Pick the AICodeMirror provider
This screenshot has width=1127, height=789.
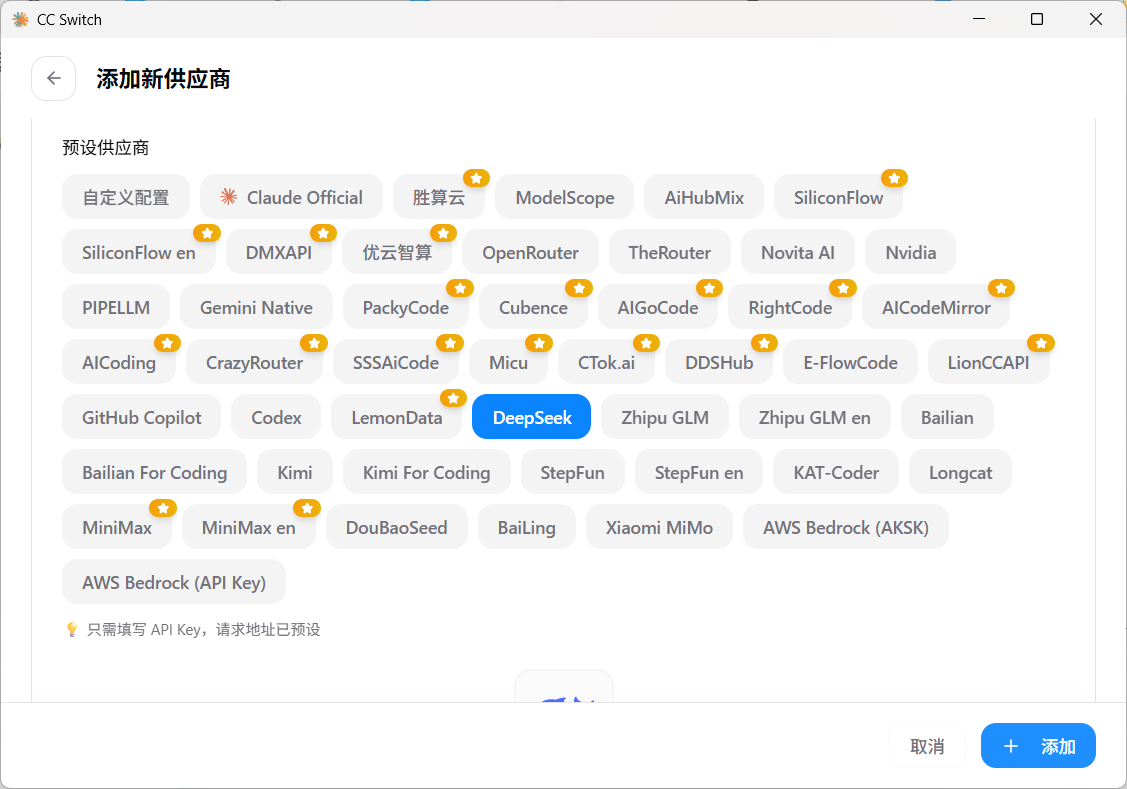click(936, 308)
